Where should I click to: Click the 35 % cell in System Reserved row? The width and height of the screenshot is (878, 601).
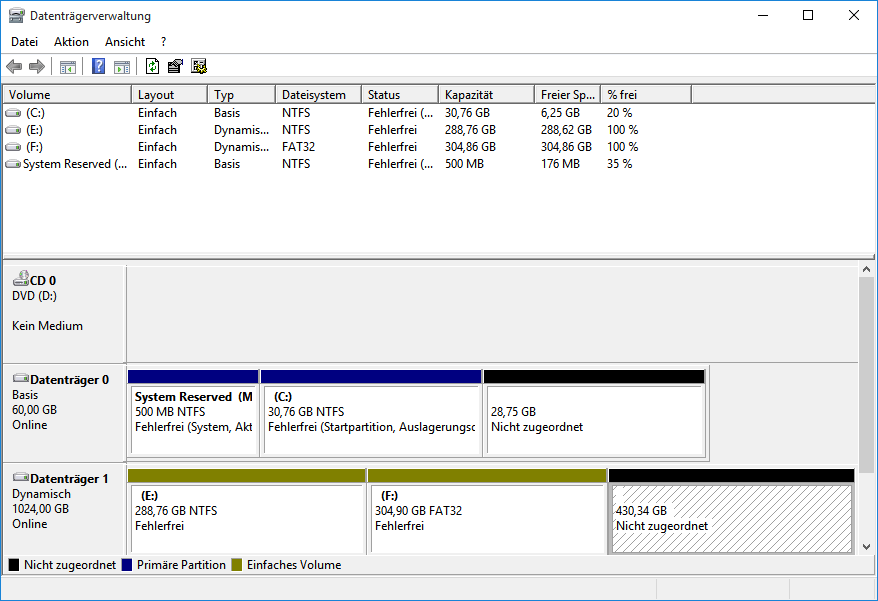619,164
